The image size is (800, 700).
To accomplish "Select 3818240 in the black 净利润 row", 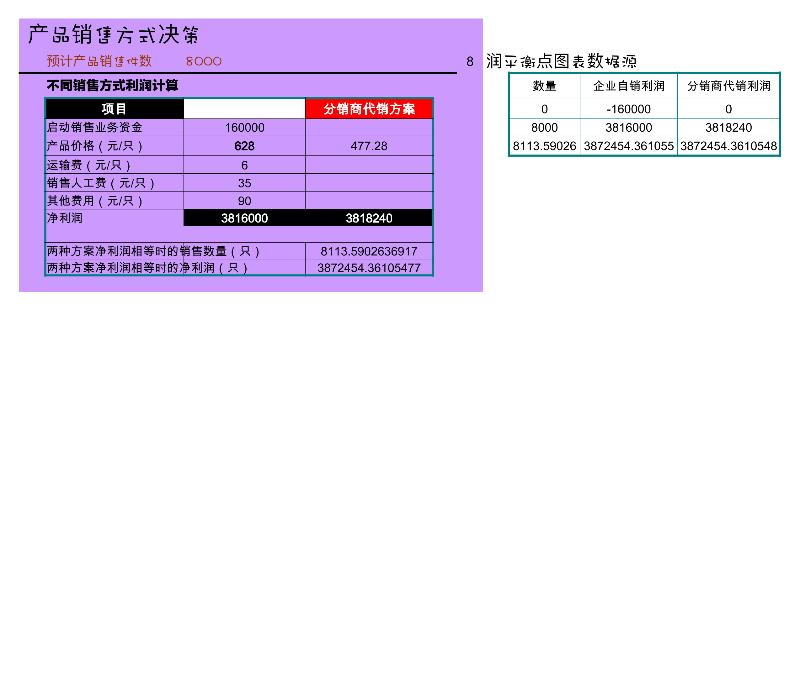I will pos(369,218).
